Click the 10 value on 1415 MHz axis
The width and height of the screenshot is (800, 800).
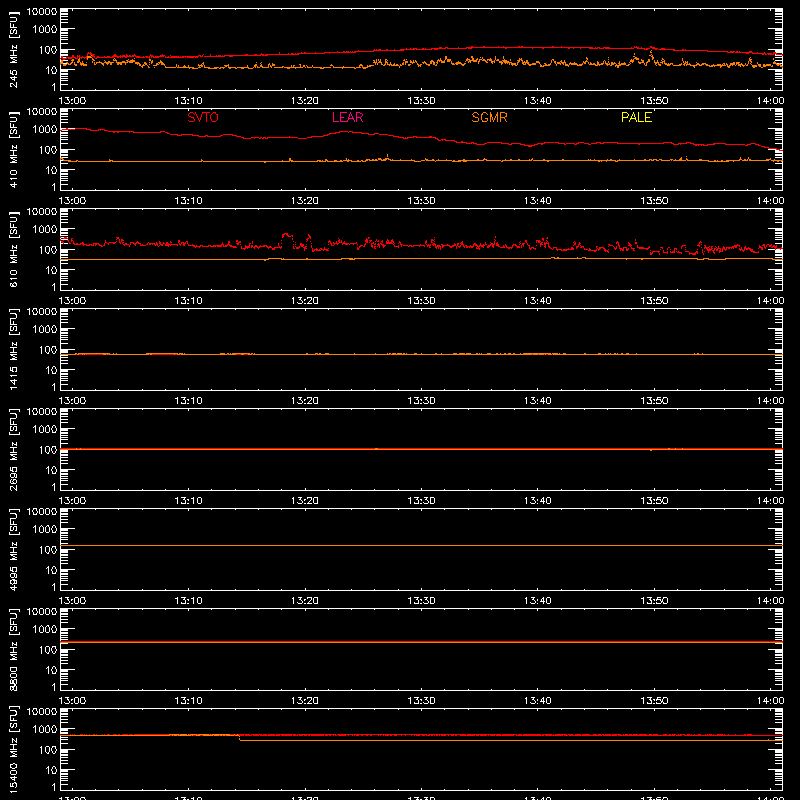(x=51, y=370)
